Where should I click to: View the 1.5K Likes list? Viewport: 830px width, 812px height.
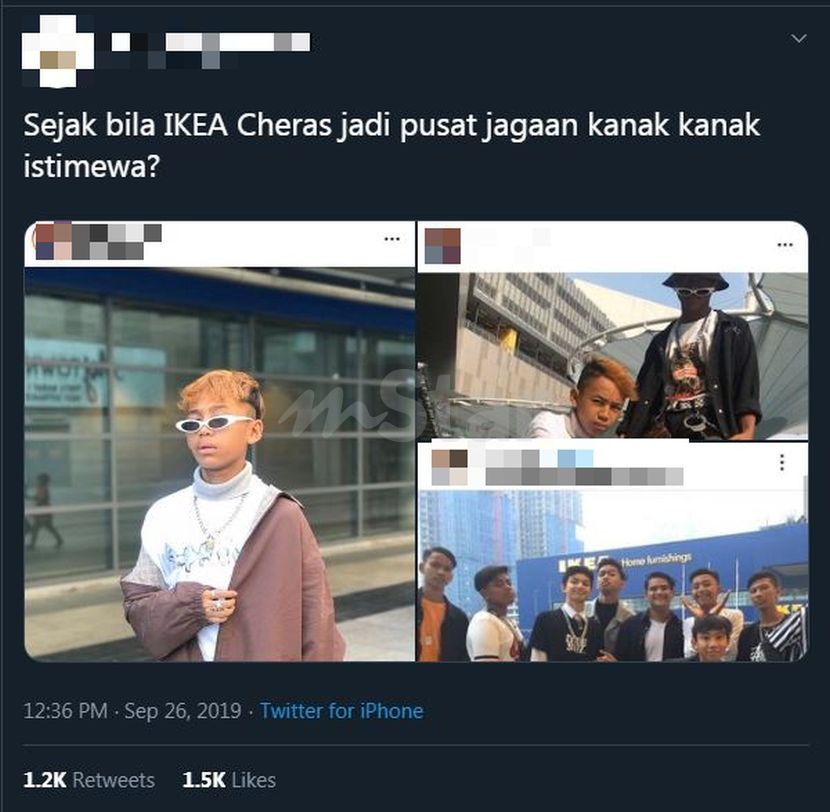tap(229, 780)
